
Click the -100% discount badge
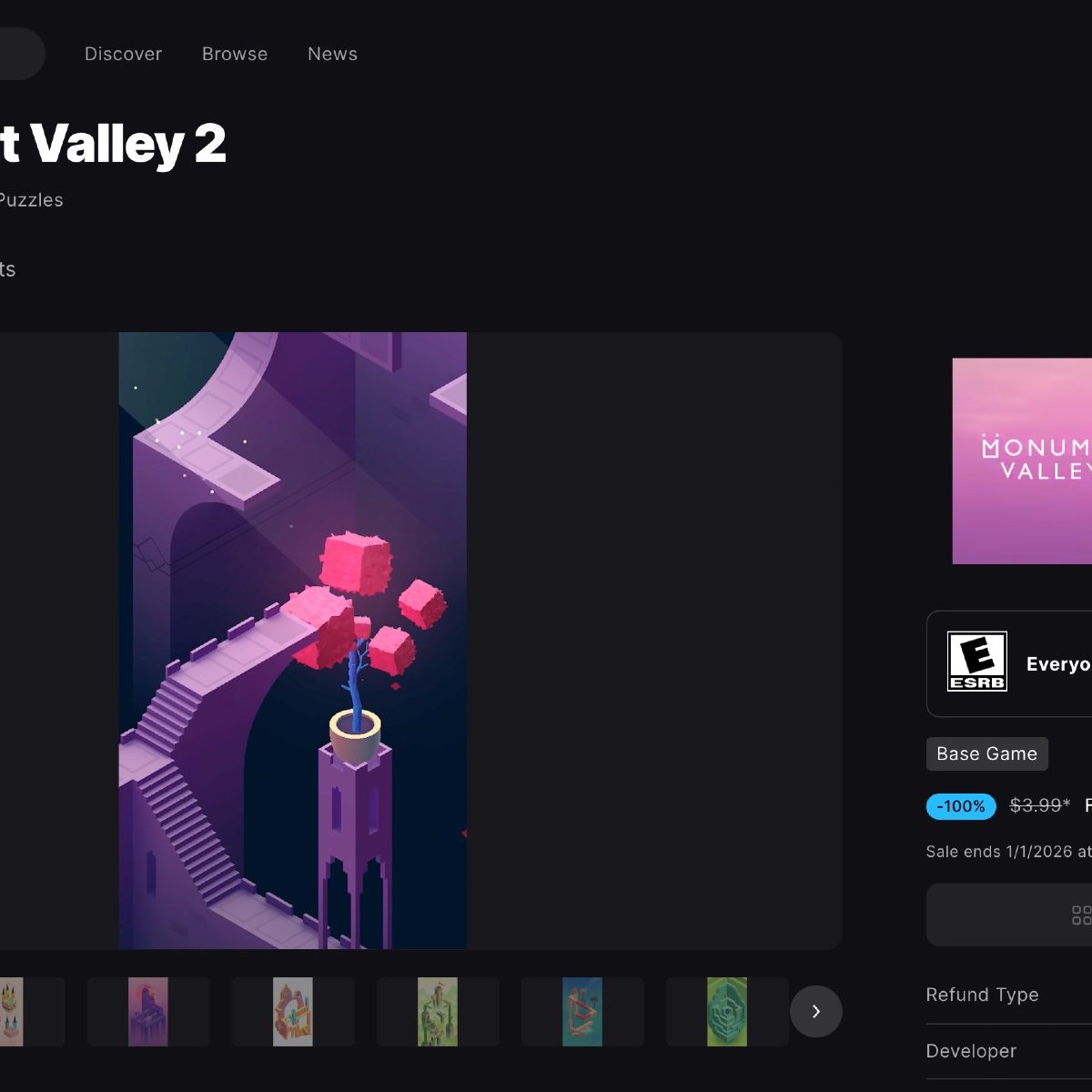click(961, 806)
